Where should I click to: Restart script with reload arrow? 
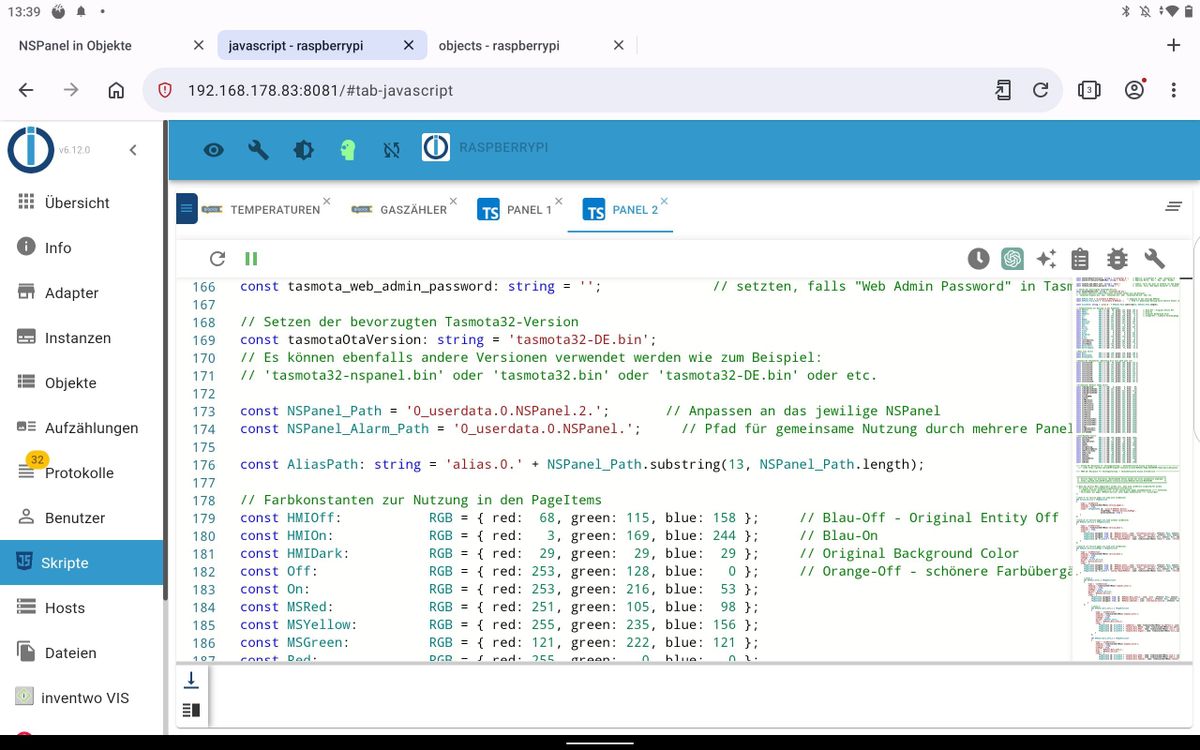[217, 259]
